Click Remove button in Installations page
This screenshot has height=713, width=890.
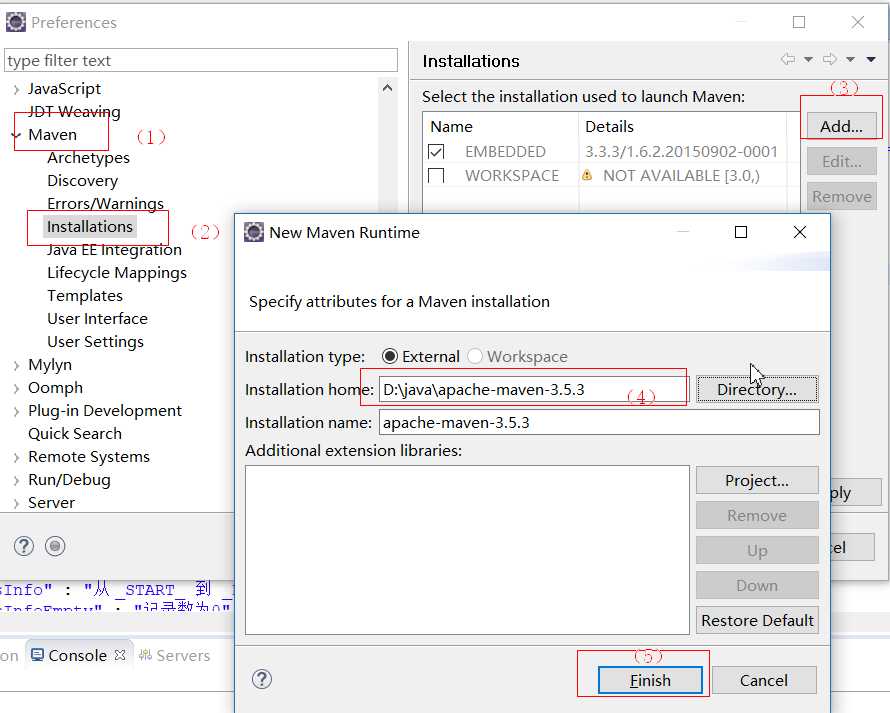841,196
